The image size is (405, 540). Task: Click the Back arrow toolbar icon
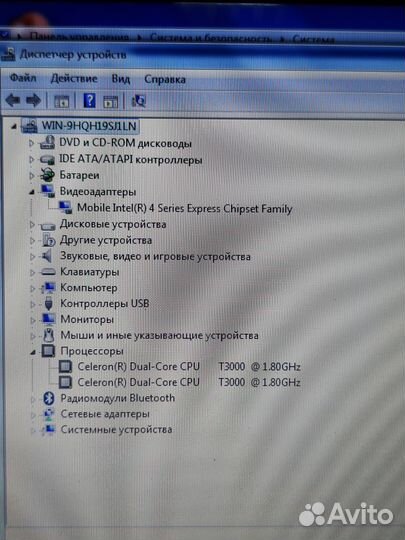13,101
